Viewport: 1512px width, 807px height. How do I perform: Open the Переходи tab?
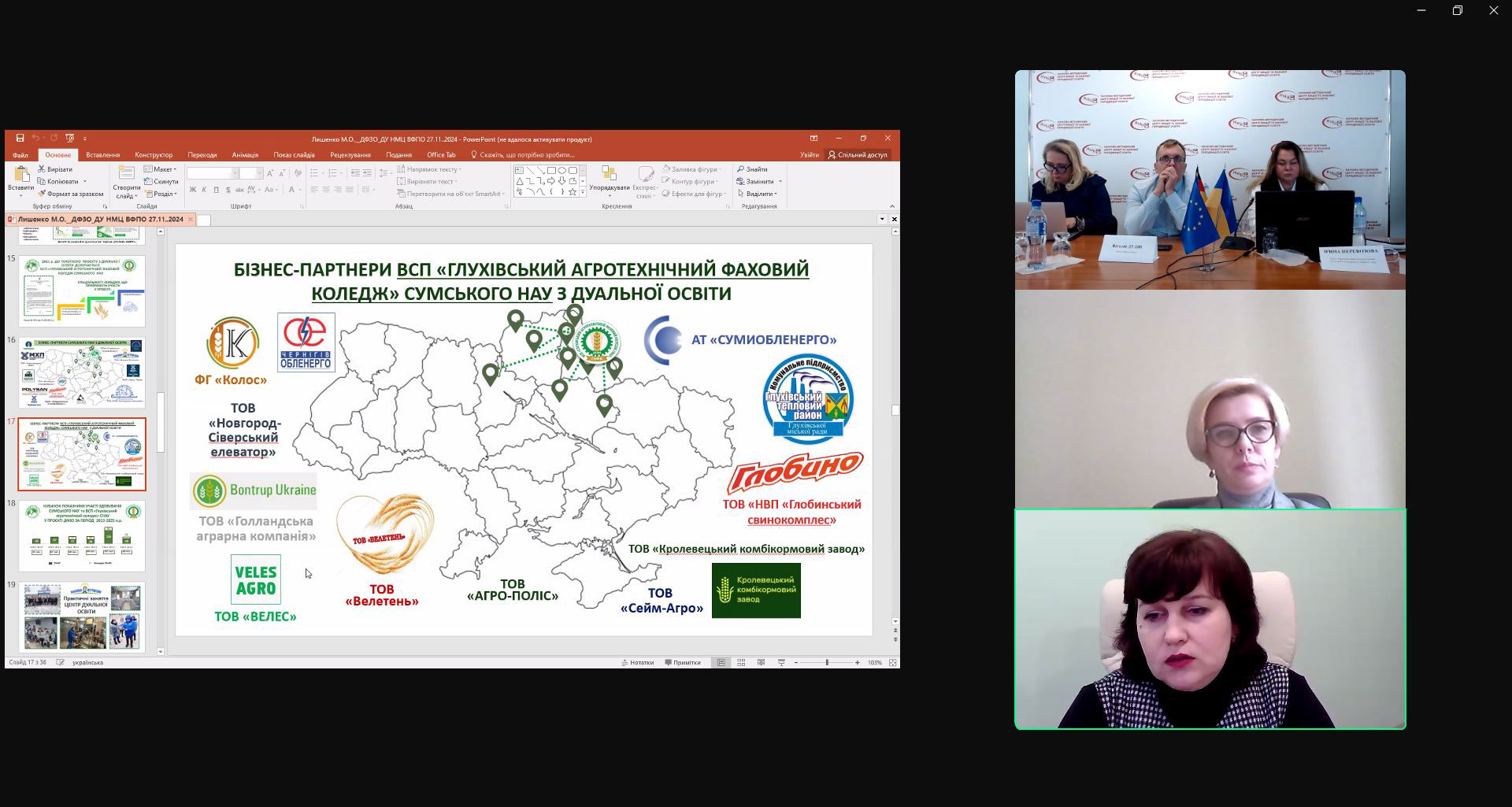point(202,155)
